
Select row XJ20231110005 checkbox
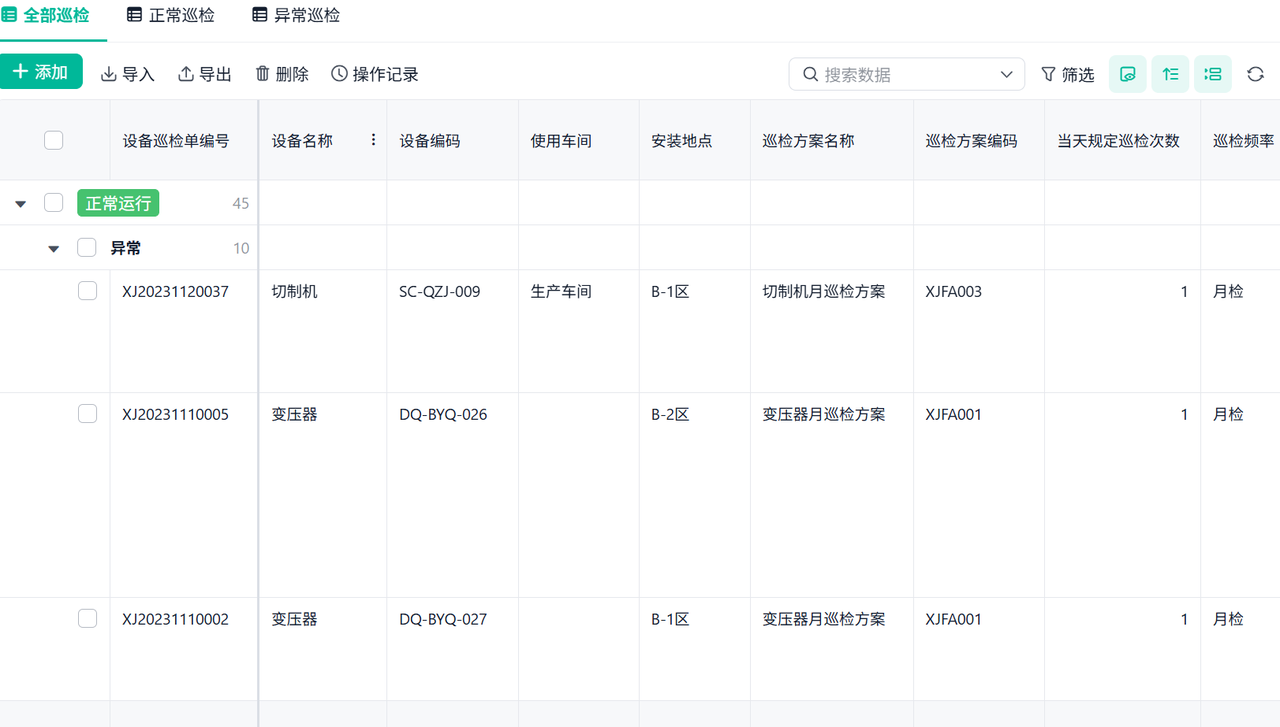pyautogui.click(x=87, y=414)
